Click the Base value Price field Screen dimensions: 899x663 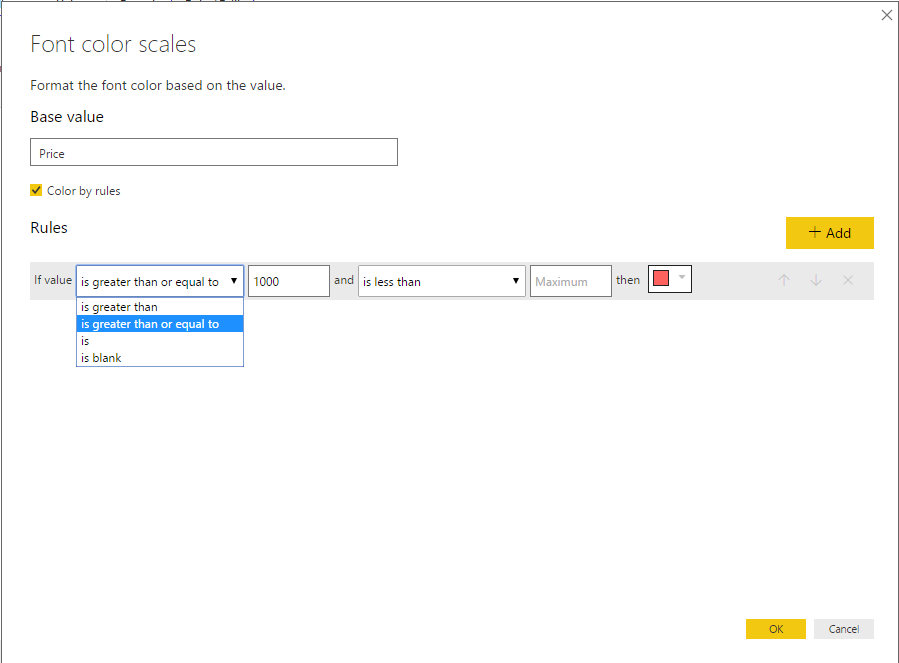(x=213, y=153)
